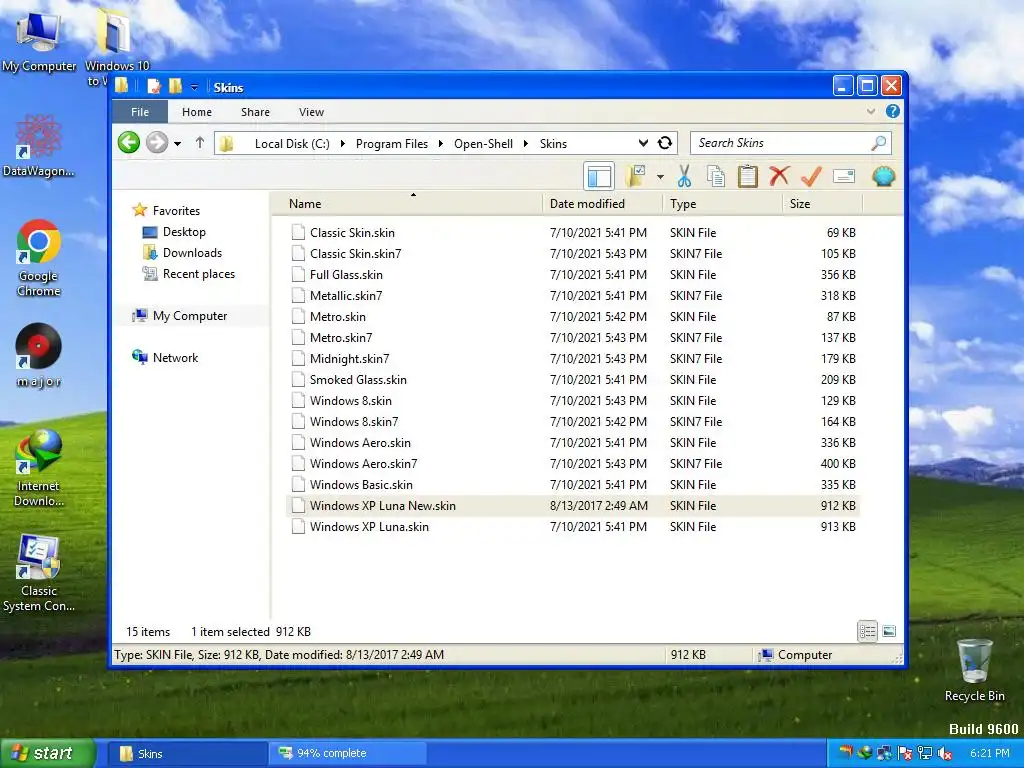Select Favorites in navigation pane
1024x768 pixels.
click(176, 210)
